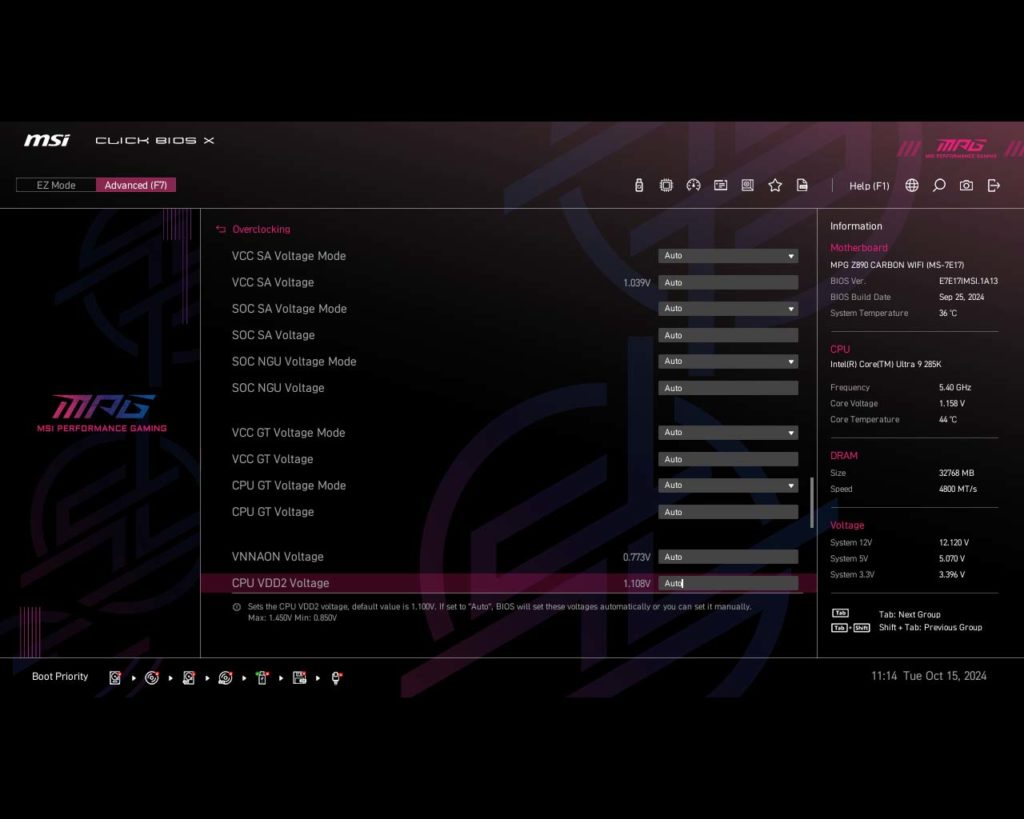Open Favorites star icon
1024x819 pixels.
[775, 185]
